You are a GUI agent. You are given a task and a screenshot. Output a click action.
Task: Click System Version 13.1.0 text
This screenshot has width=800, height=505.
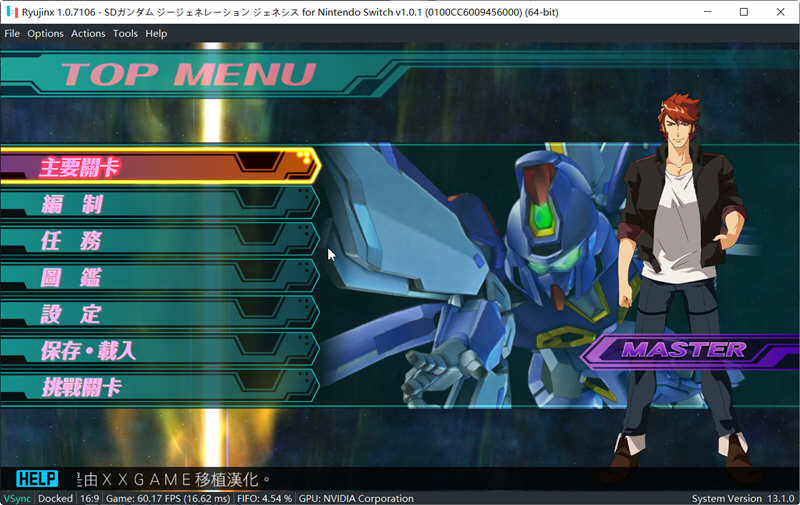click(x=743, y=498)
